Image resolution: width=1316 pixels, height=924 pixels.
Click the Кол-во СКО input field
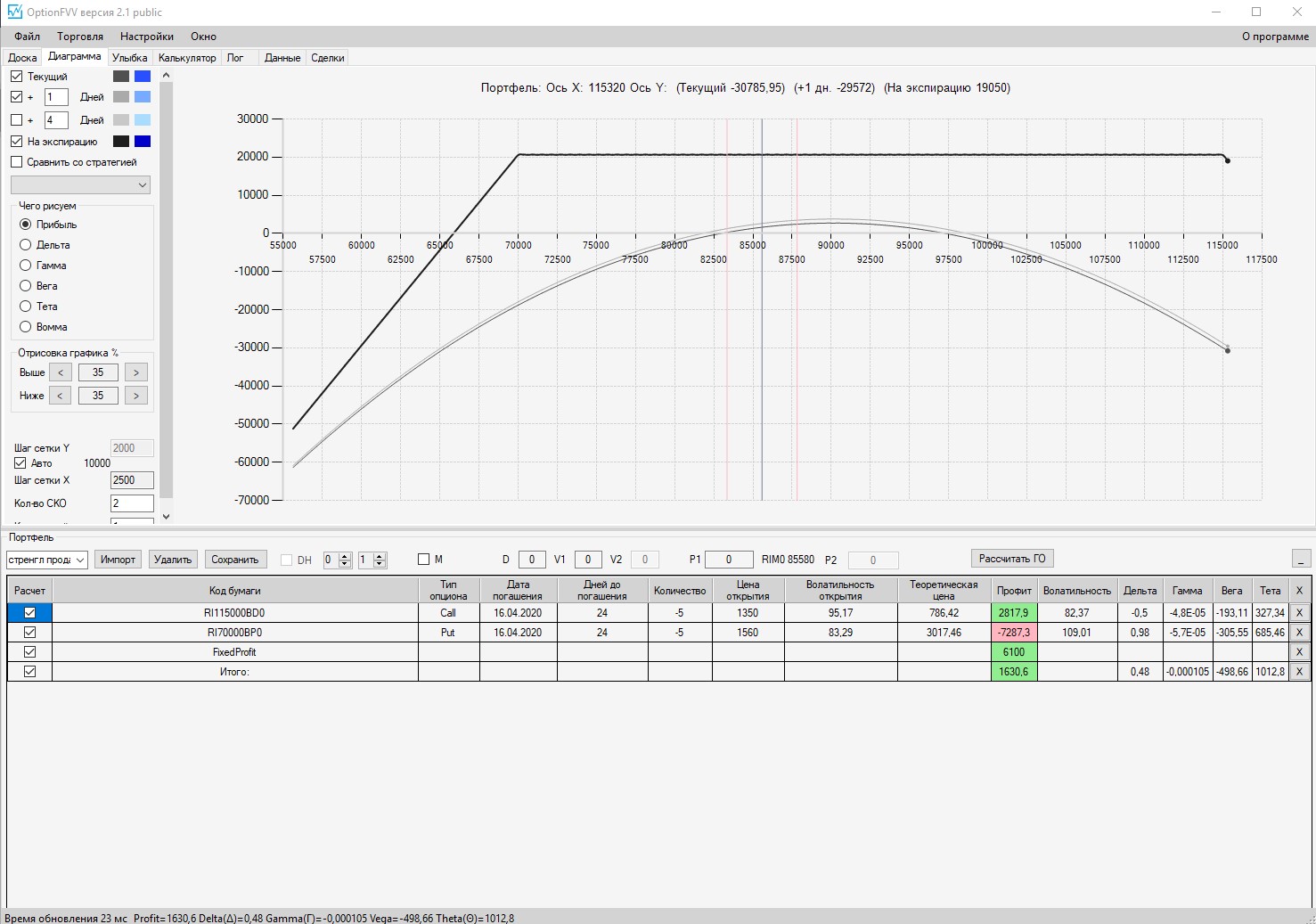click(x=132, y=503)
